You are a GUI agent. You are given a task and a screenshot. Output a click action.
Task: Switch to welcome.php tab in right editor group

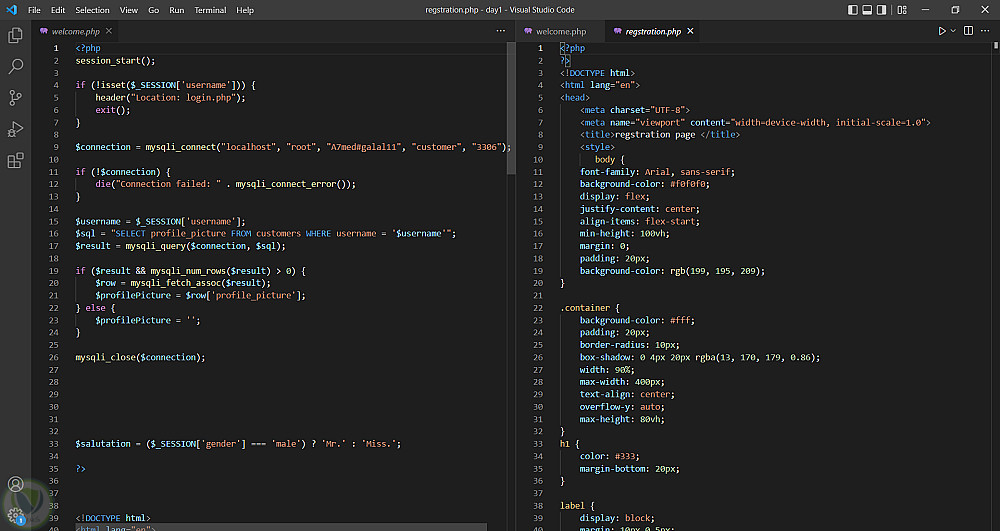(559, 31)
